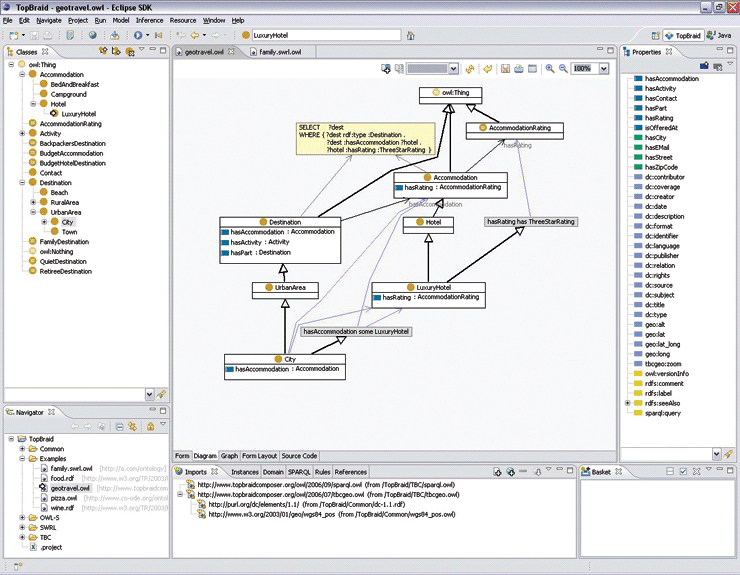Click hasAccommodation some LuxuryHotel restriction box
The image size is (740, 575).
tap(356, 331)
